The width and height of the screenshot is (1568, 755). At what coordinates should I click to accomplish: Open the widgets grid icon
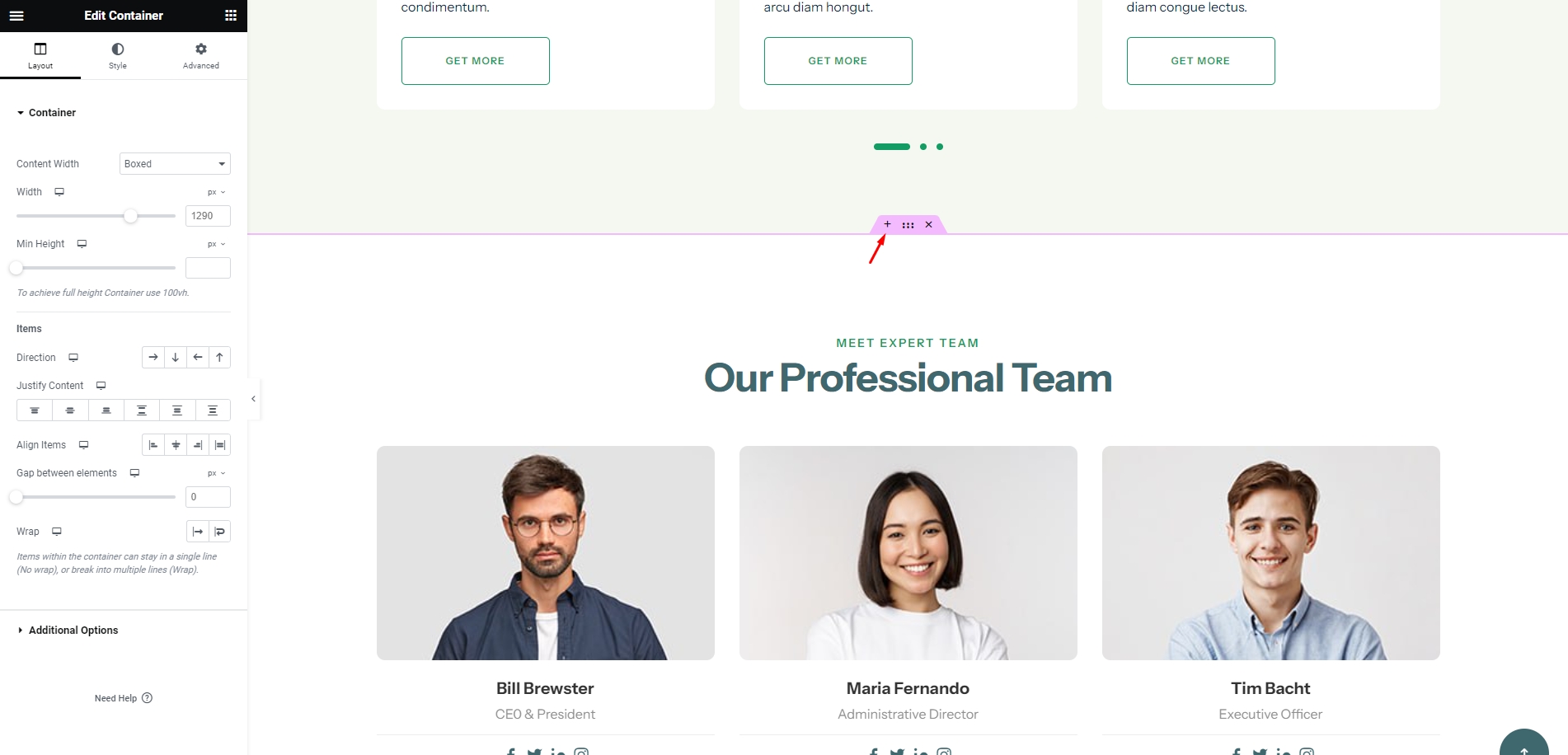click(x=231, y=16)
